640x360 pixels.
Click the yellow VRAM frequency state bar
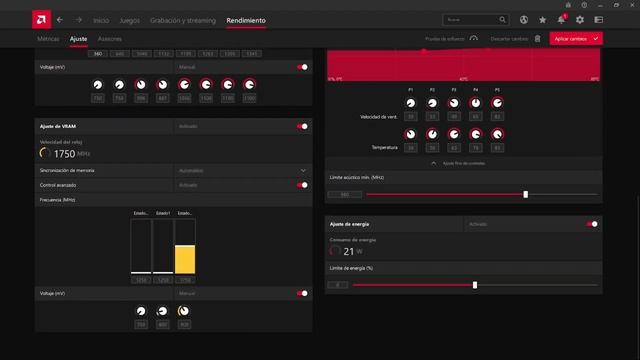click(185, 259)
